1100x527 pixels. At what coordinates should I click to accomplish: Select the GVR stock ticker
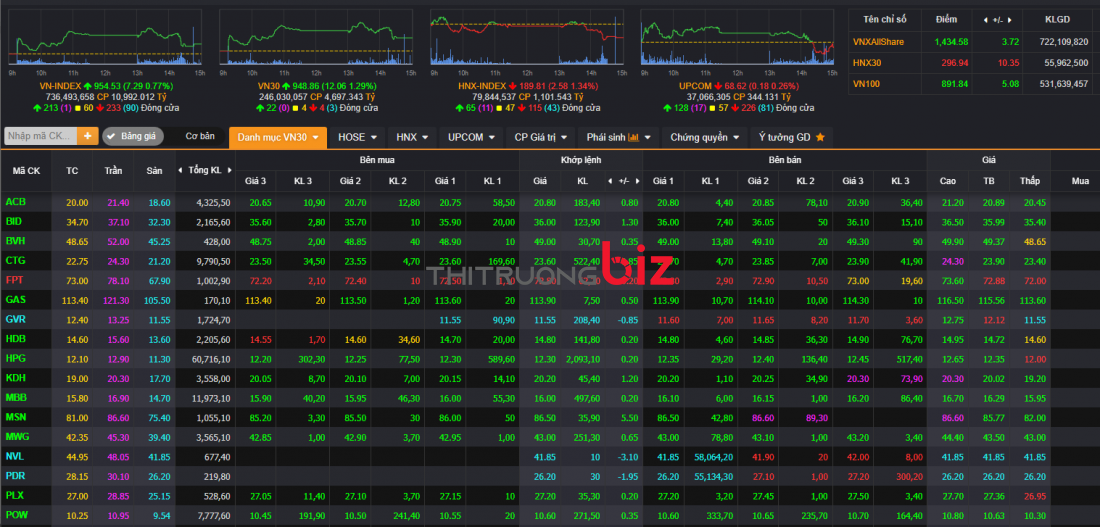(x=15, y=319)
